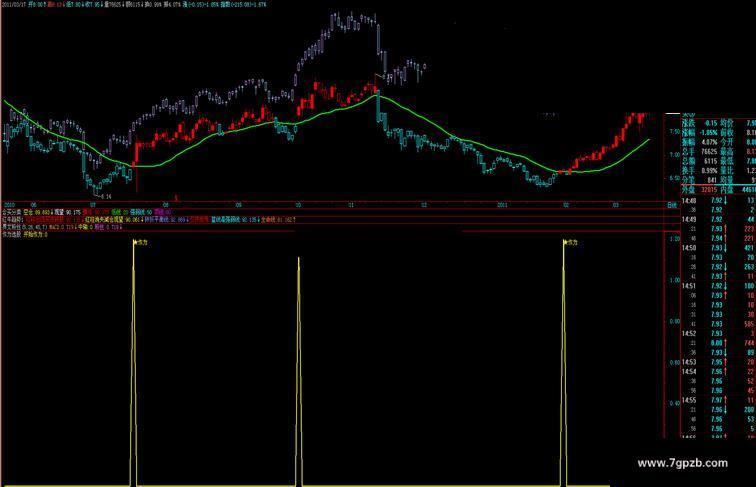Click the 振幅 4.07% quote field
This screenshot has height=487, width=756.
pyautogui.click(x=700, y=142)
